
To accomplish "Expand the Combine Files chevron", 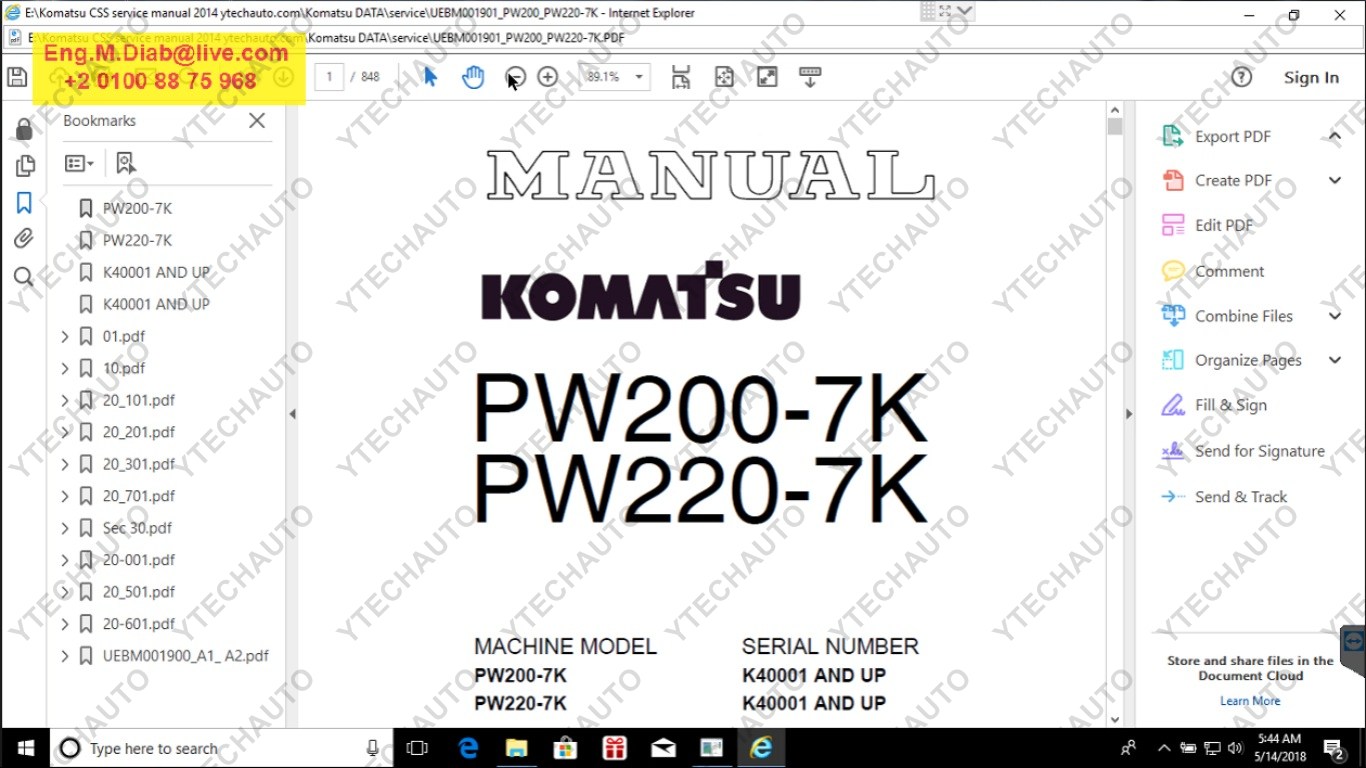I will (1334, 316).
